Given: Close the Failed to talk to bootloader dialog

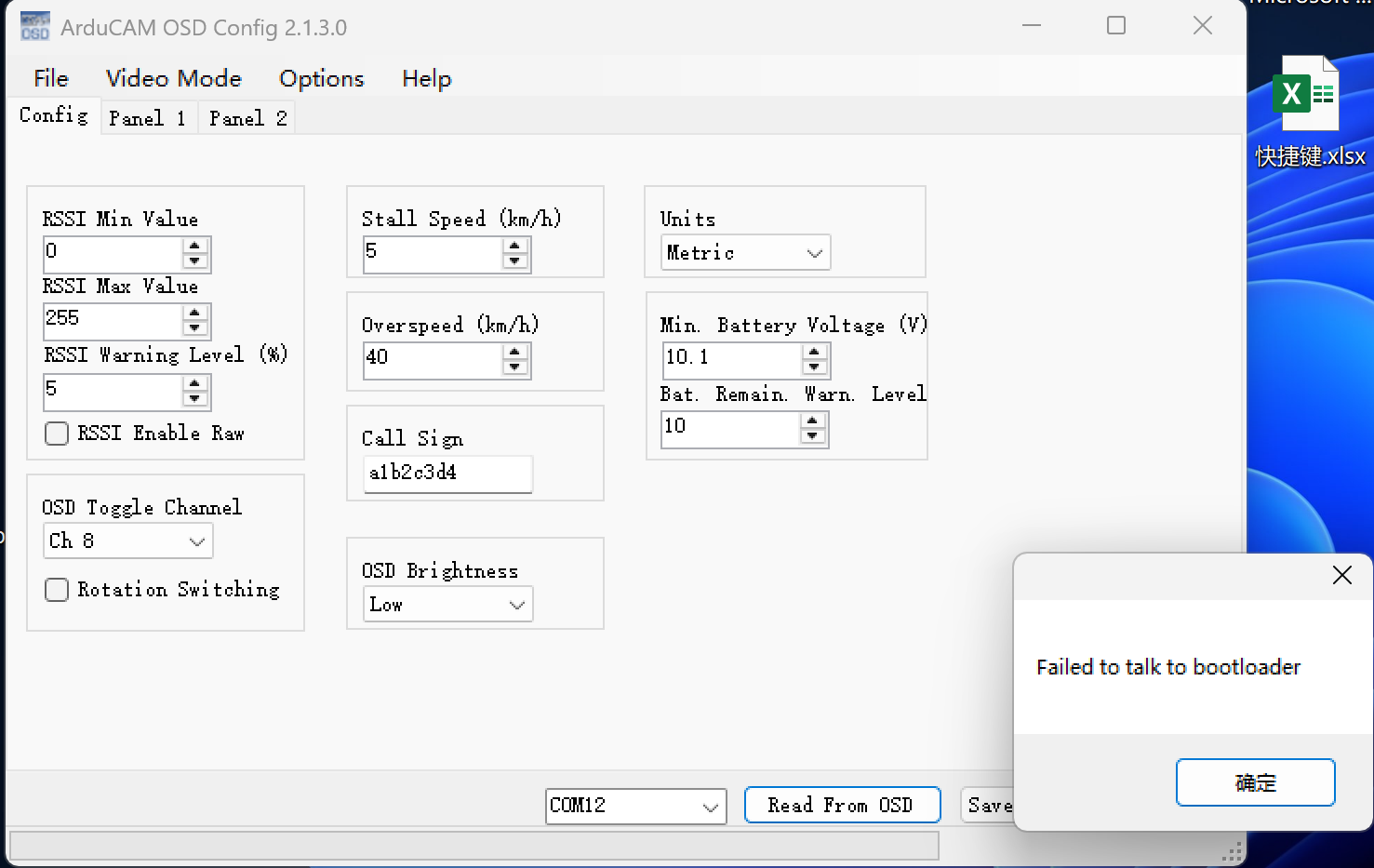Looking at the screenshot, I should click(1341, 575).
